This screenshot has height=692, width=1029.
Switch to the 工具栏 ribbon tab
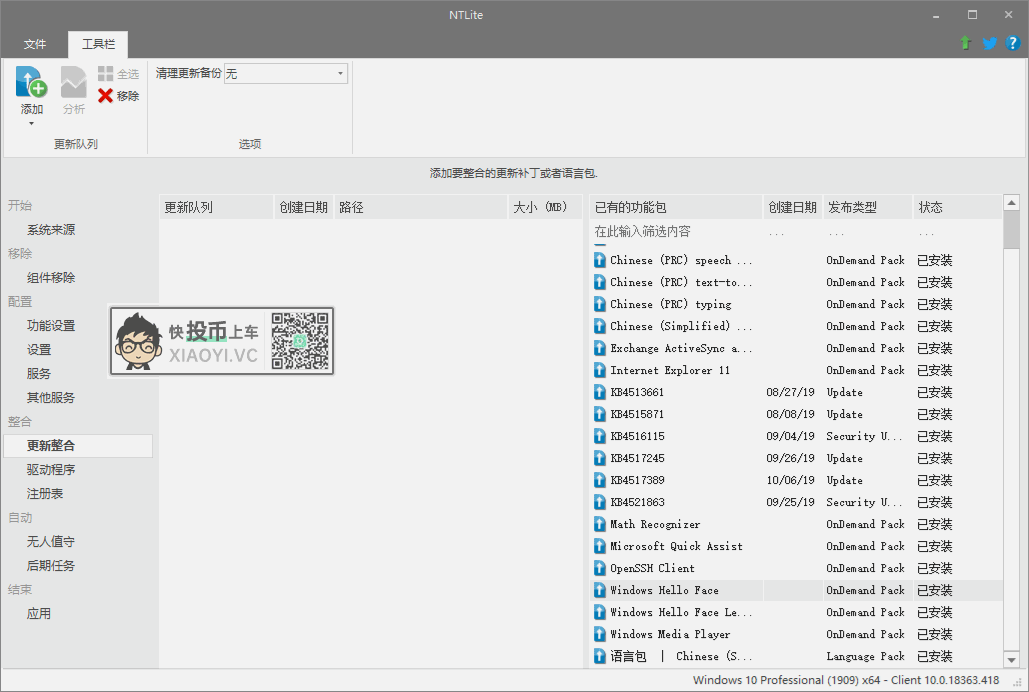point(98,44)
